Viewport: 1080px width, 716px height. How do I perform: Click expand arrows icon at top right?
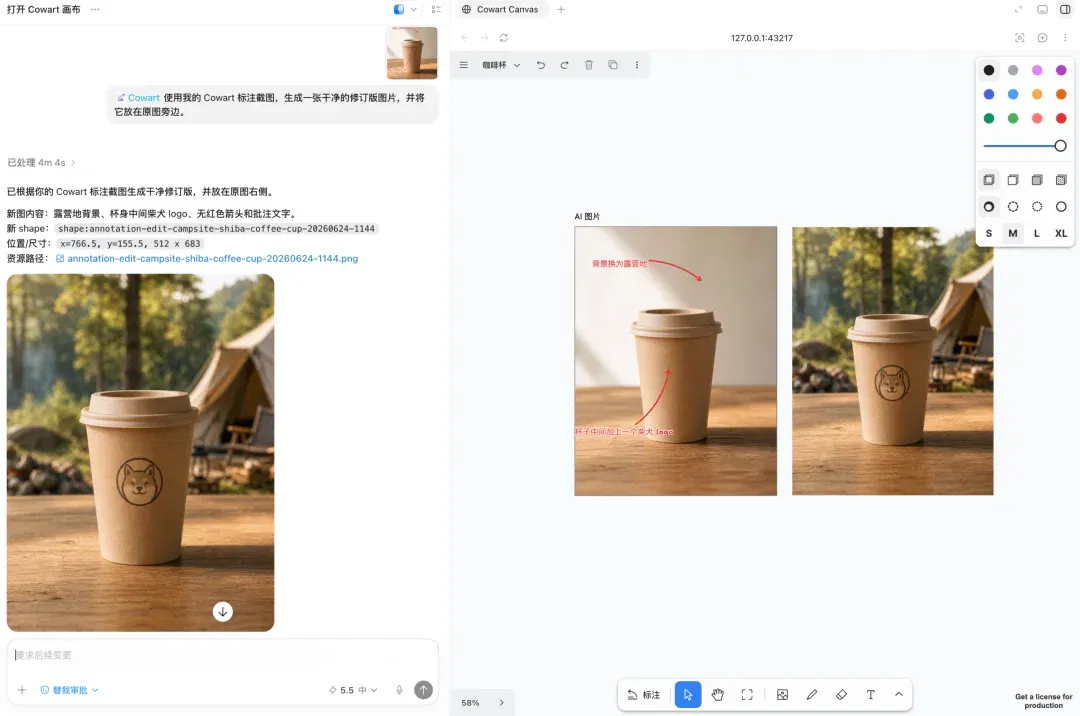tap(1018, 10)
